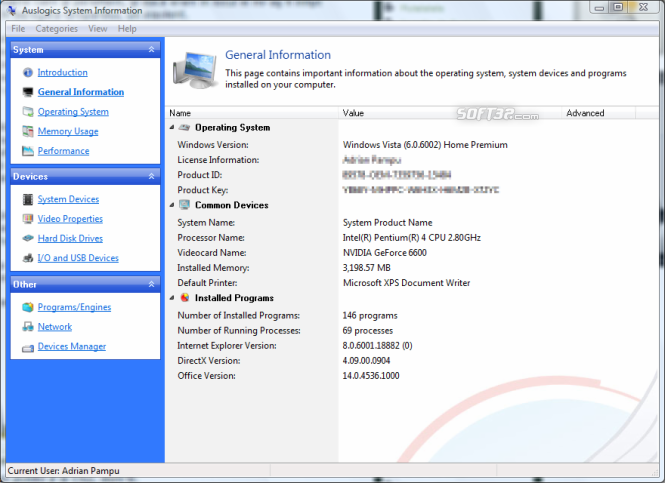
Task: Click the Installed Programs group icon
Action: [x=185, y=298]
